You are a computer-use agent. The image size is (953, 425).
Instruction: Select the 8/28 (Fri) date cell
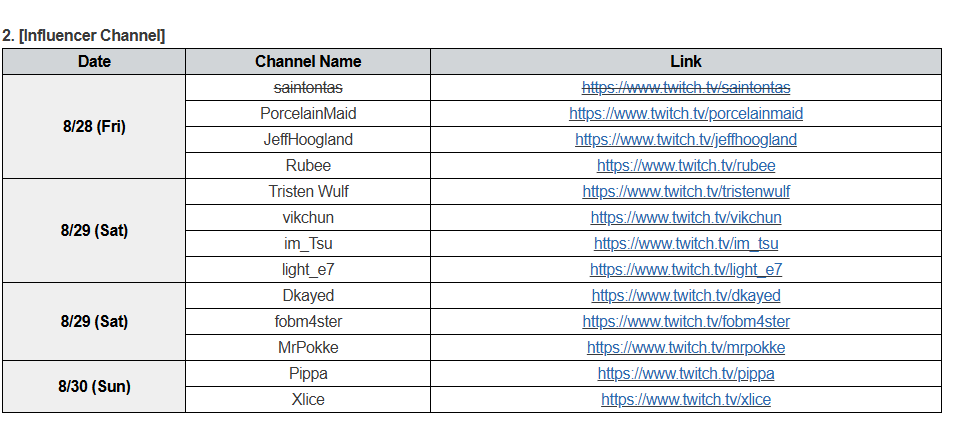tap(94, 126)
